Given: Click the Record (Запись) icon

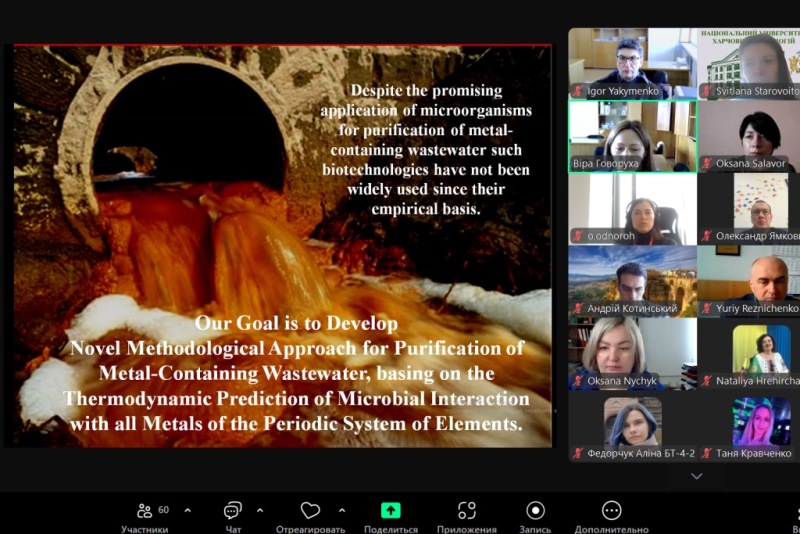Looking at the screenshot, I should click(536, 511).
